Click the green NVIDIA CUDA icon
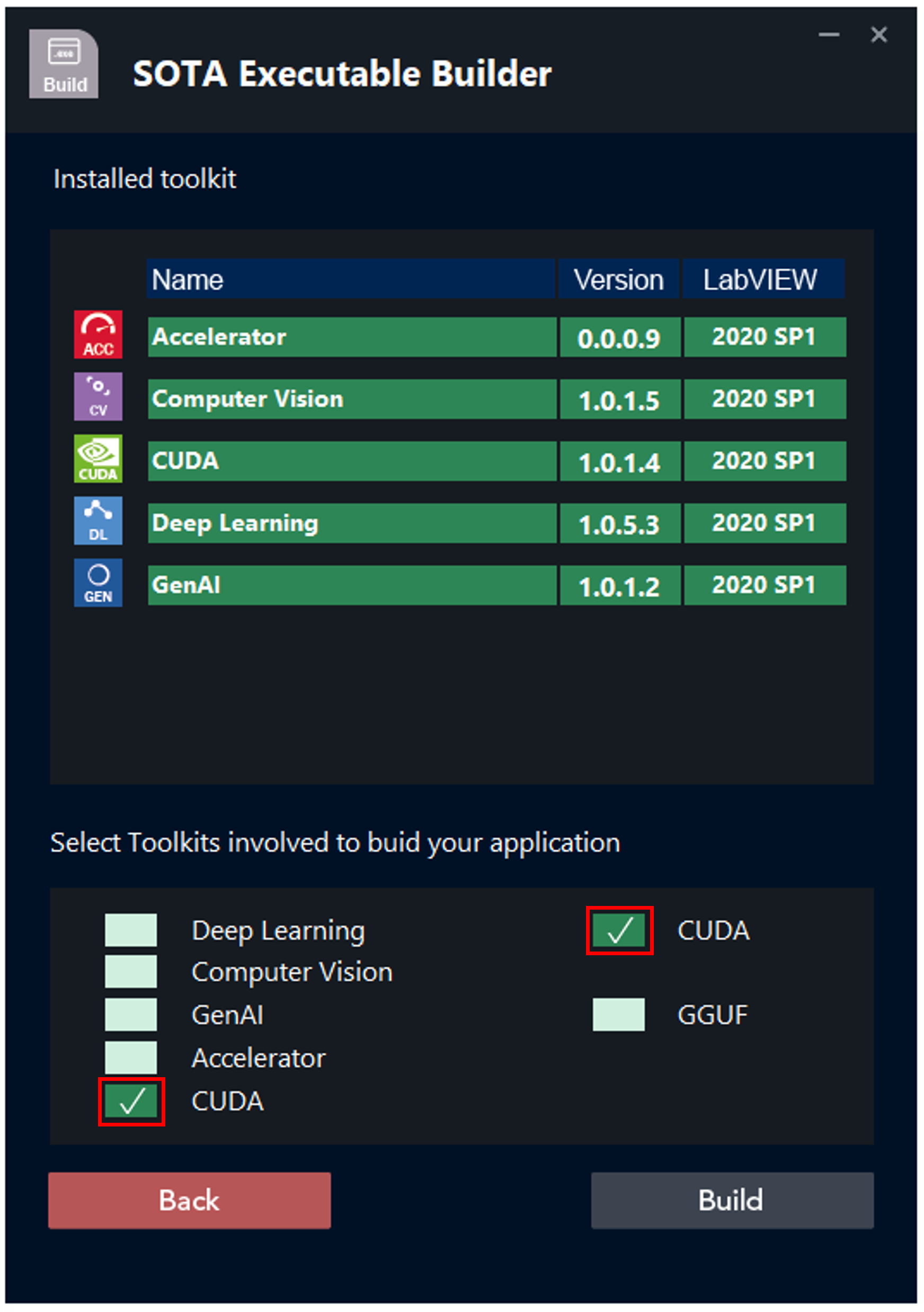Viewport: 924px width, 1312px height. click(x=97, y=459)
